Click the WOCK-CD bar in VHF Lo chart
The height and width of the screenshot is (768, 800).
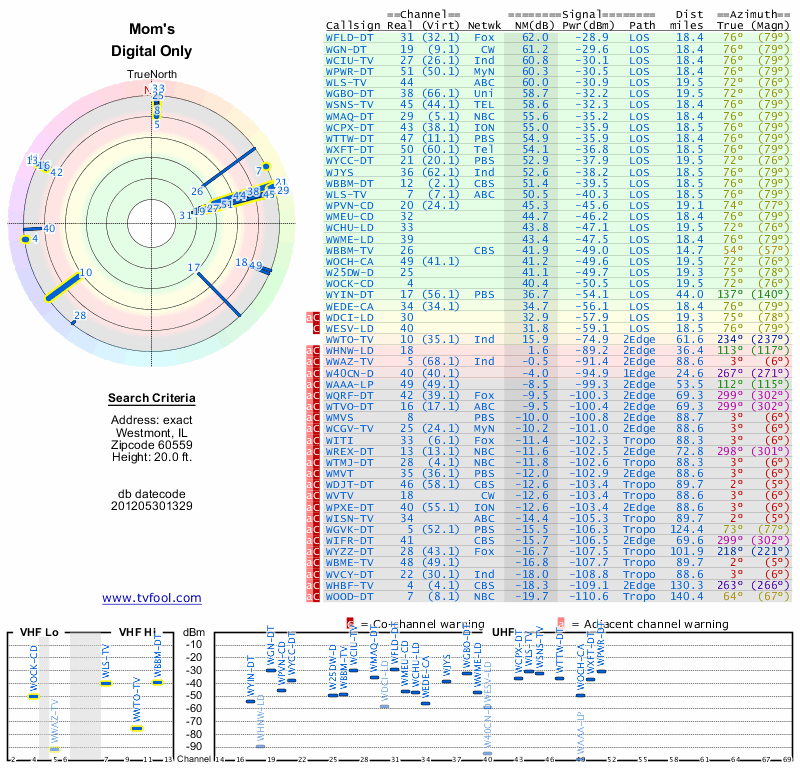pos(33,697)
